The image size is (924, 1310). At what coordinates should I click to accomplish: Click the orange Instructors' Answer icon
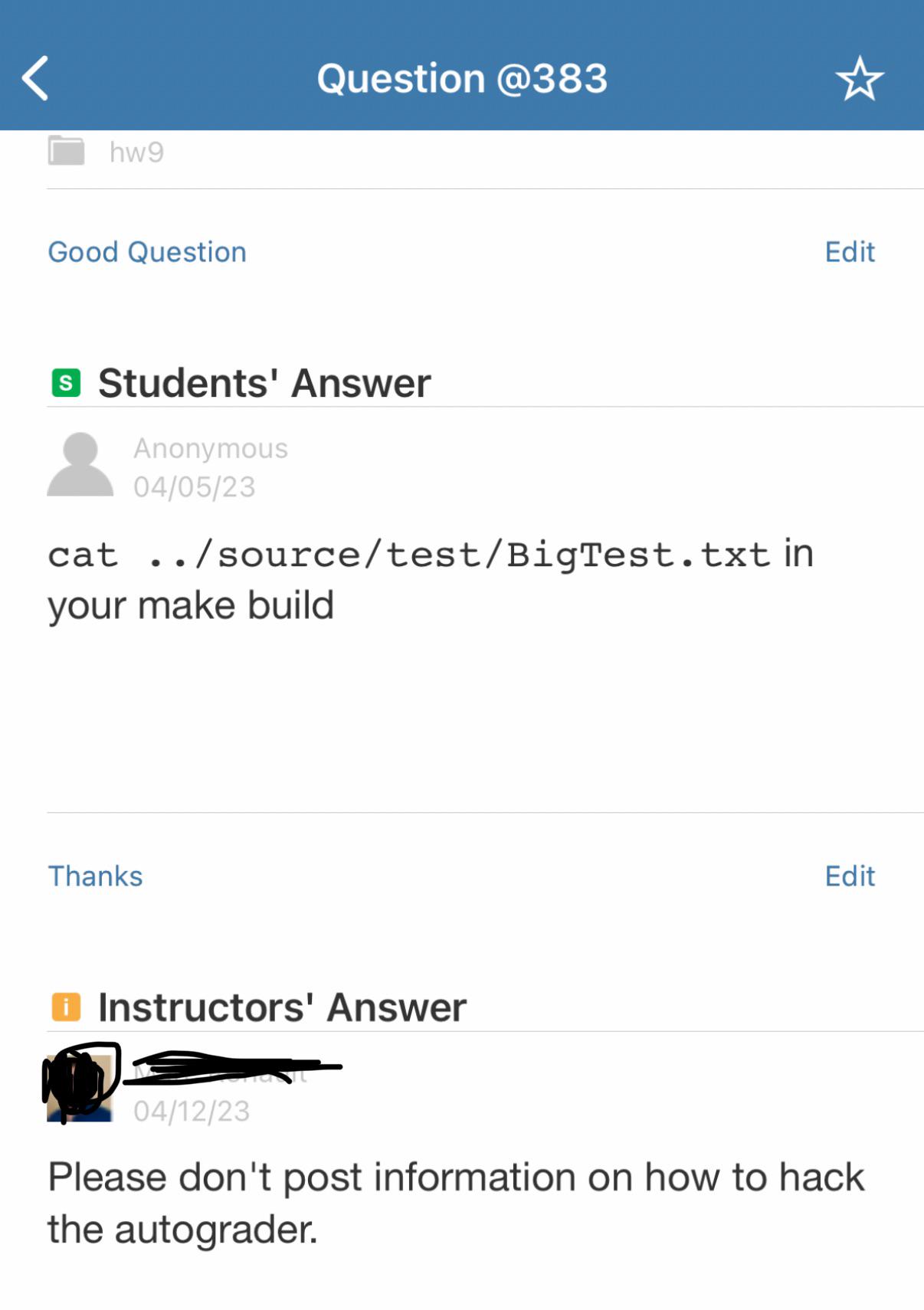coord(66,1007)
